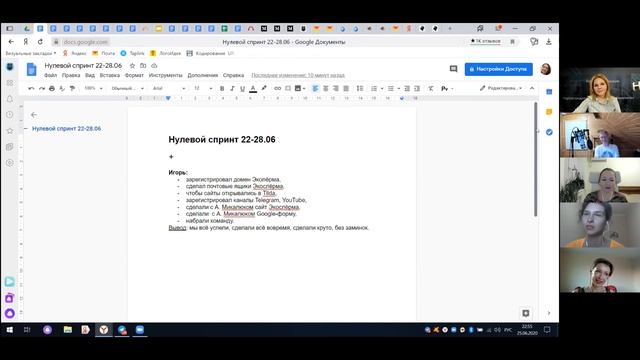Click the Explore button at bottom right
This screenshot has width=640, height=360.
526,313
